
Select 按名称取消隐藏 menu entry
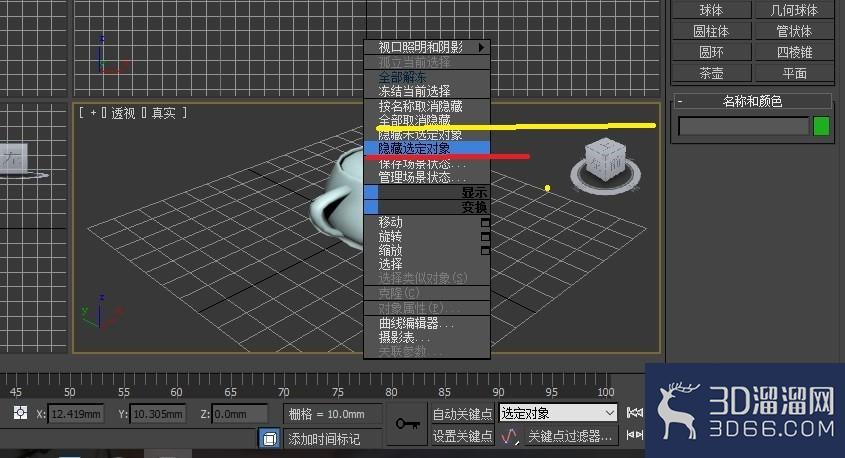427,106
